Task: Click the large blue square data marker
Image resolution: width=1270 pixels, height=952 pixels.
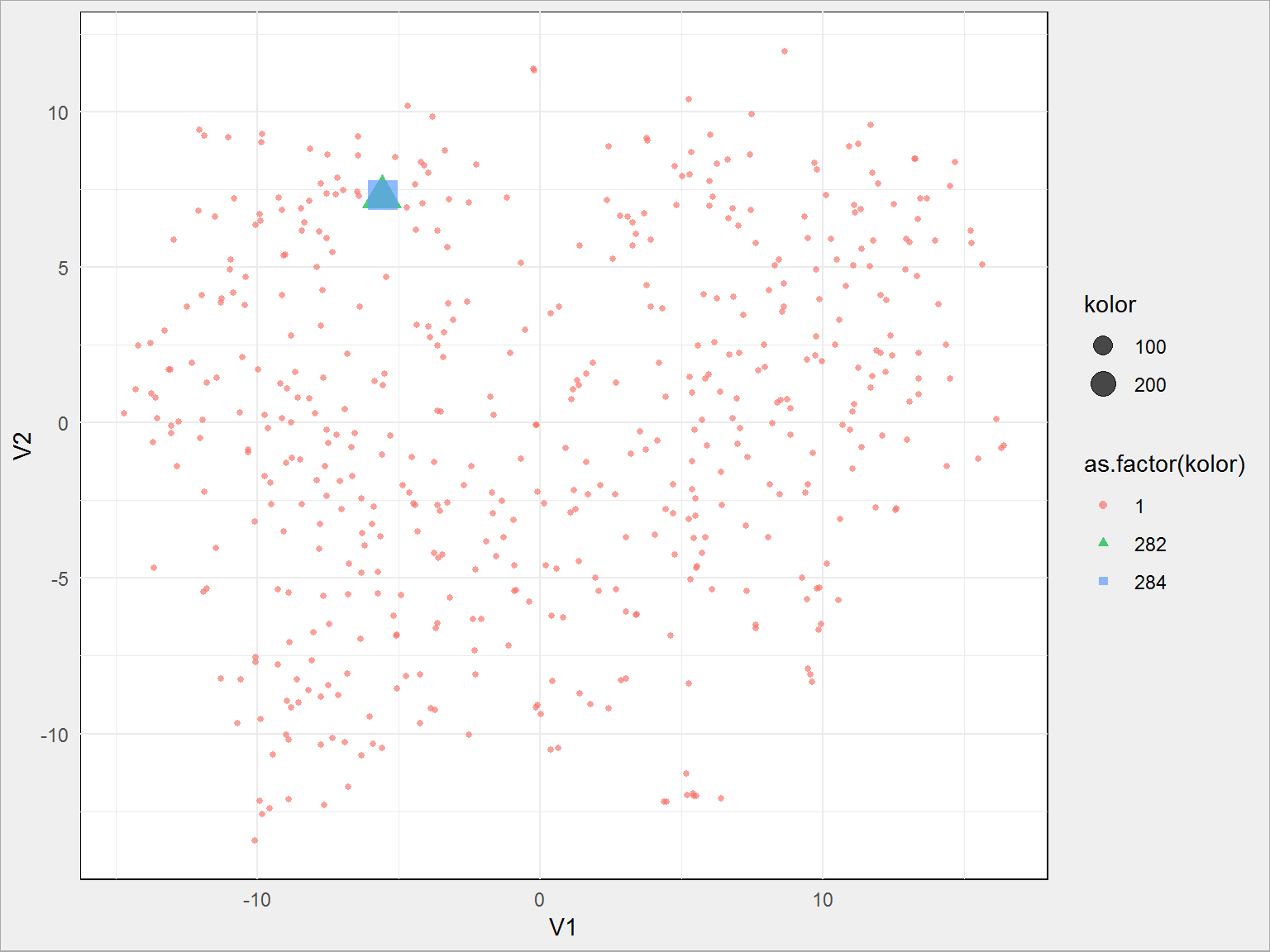Action: point(383,195)
